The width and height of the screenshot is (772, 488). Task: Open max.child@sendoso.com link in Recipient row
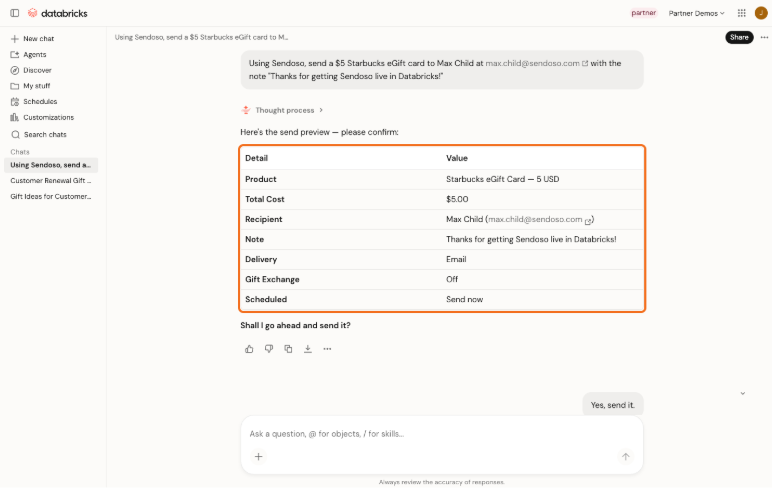(x=540, y=220)
